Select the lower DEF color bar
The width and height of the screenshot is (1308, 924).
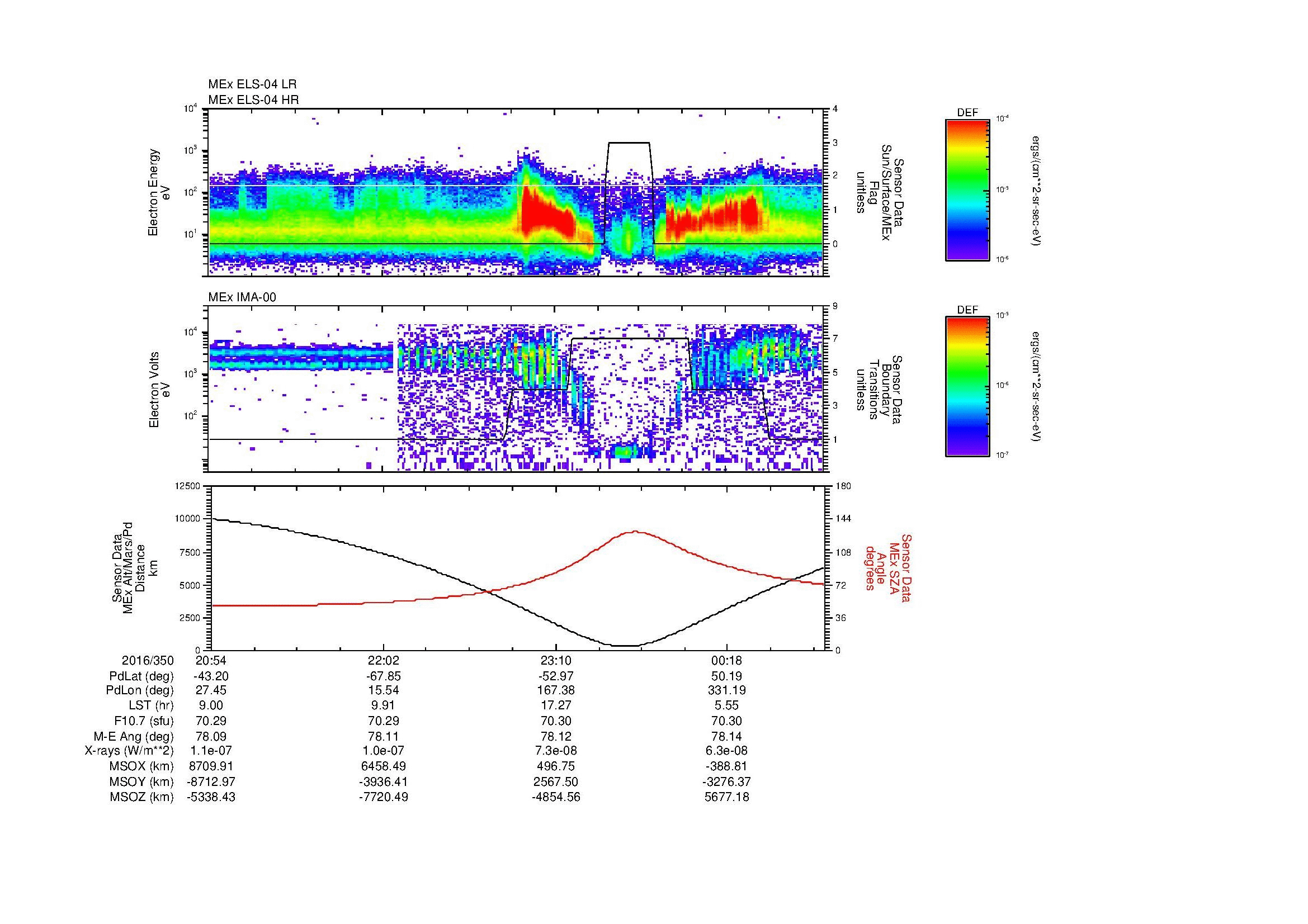point(967,387)
